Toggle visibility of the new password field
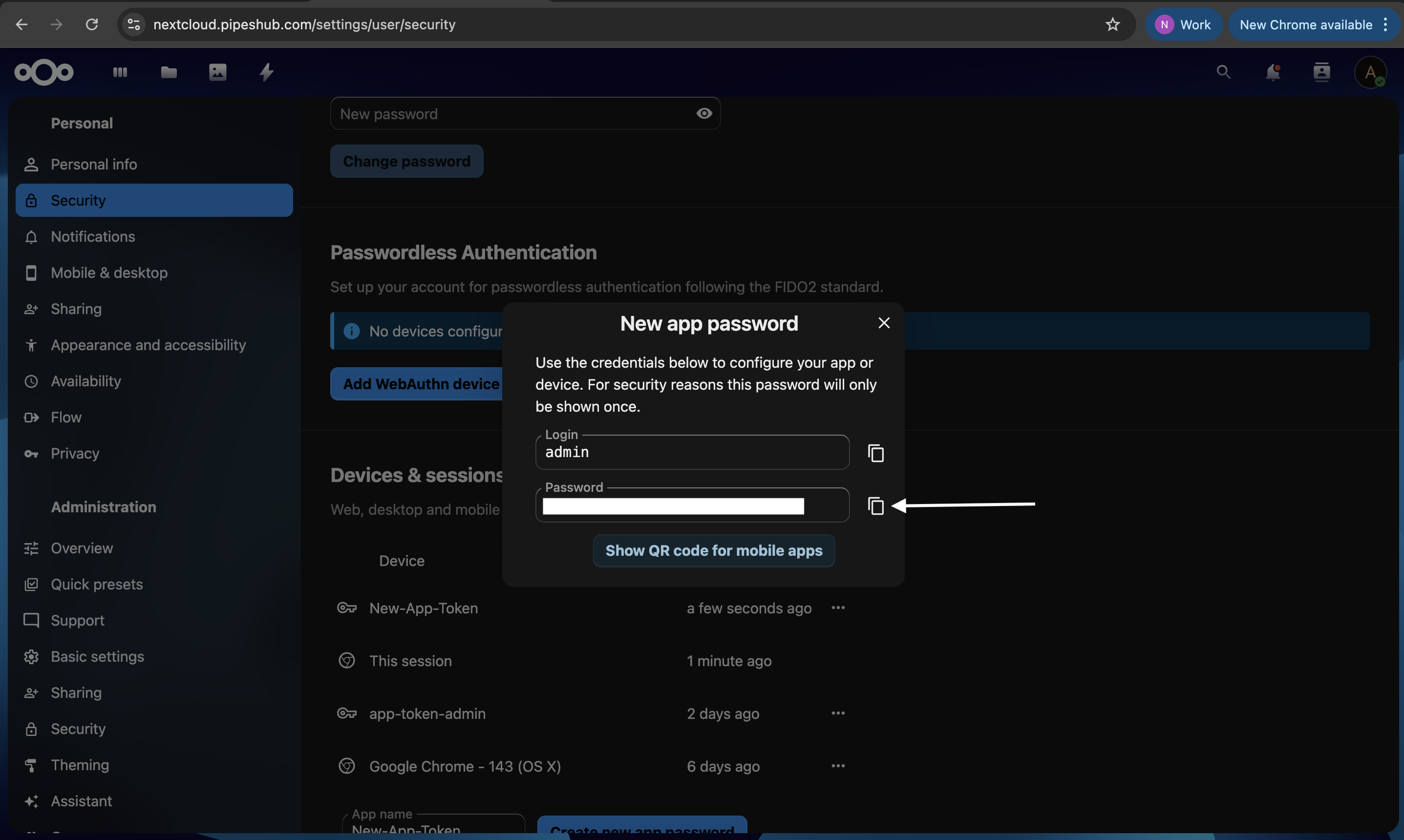The image size is (1404, 840). (703, 113)
